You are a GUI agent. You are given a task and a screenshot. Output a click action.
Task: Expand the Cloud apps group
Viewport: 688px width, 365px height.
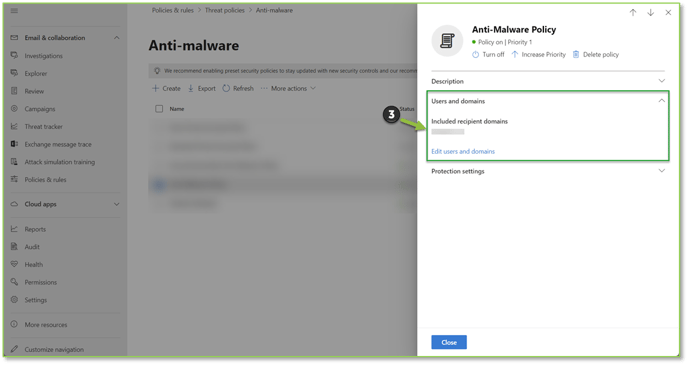[116, 204]
